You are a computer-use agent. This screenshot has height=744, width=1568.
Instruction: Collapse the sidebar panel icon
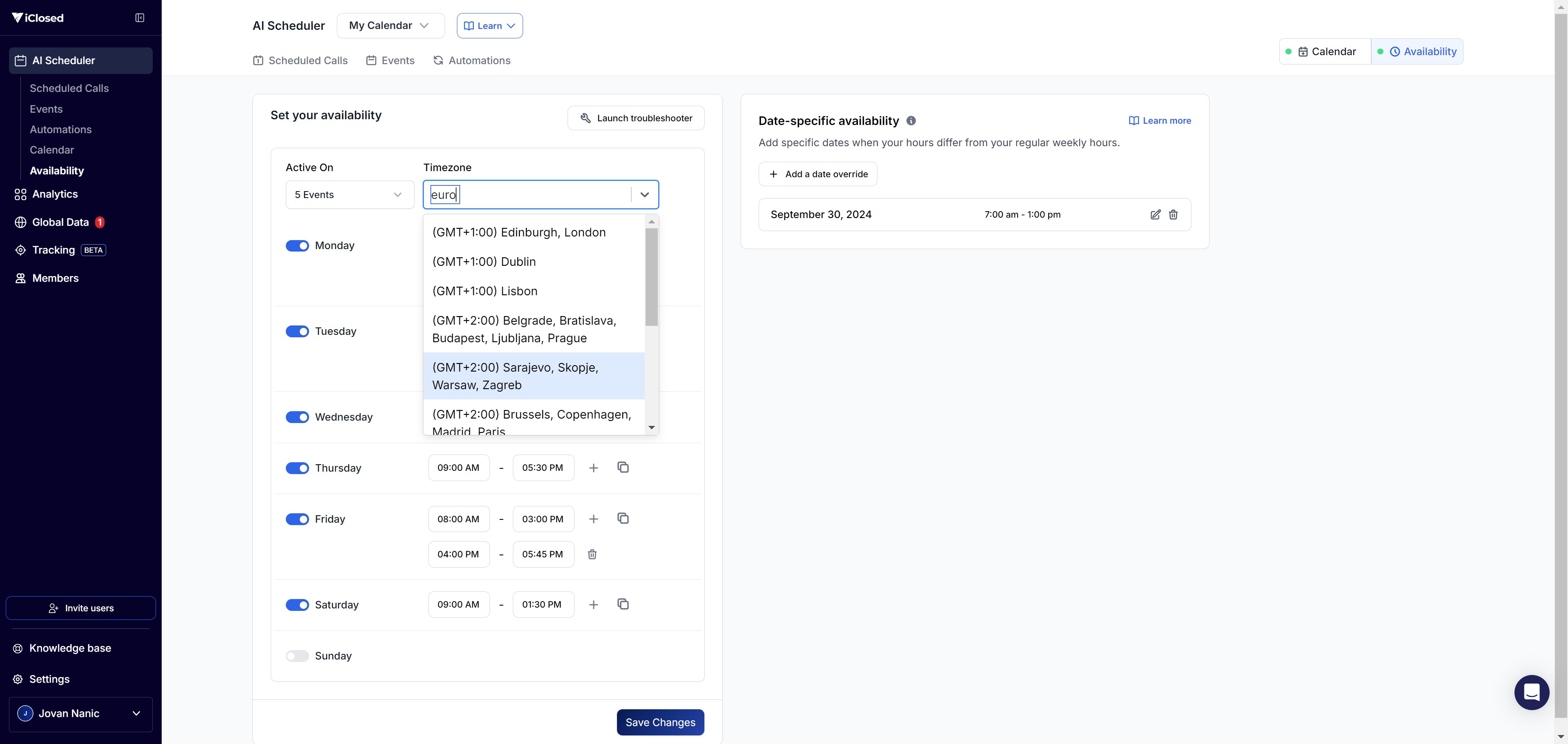(x=139, y=18)
